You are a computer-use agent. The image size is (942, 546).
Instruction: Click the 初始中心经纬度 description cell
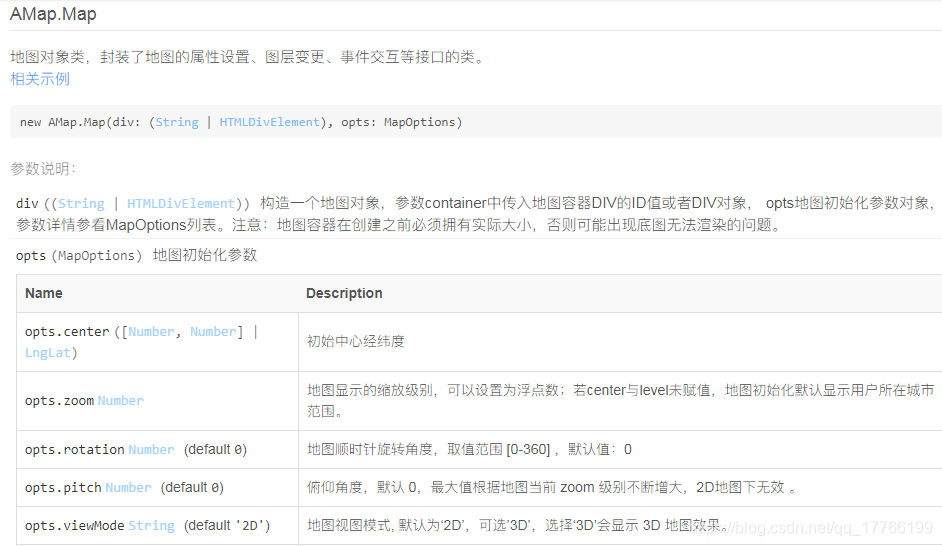click(x=356, y=341)
